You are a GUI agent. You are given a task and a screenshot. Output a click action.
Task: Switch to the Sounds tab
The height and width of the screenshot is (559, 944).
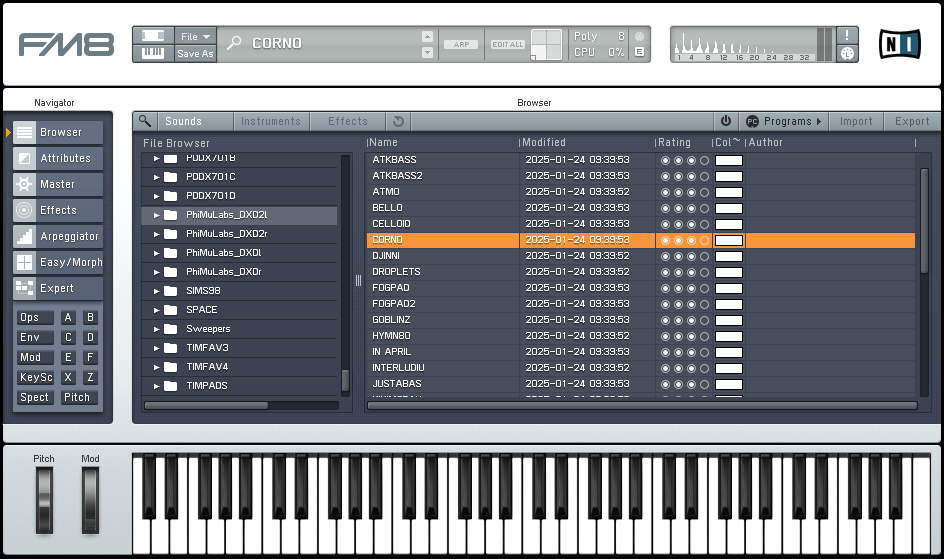(x=184, y=121)
